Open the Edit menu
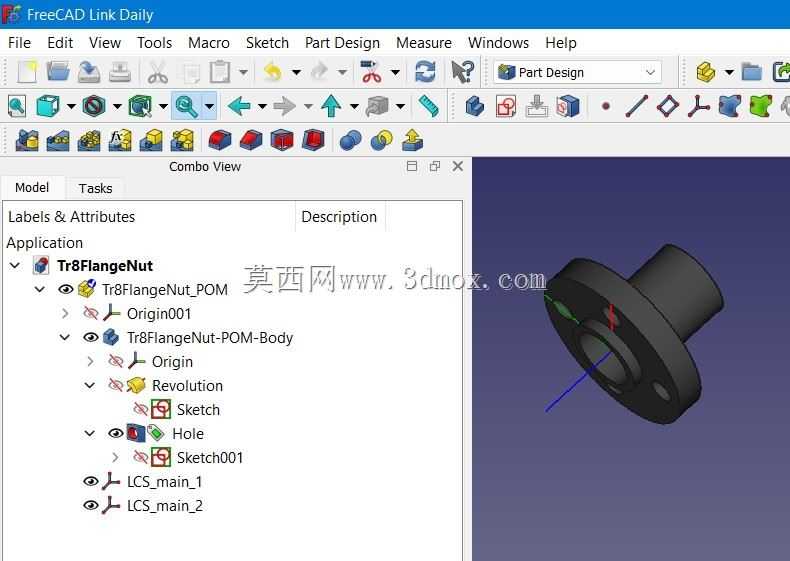Viewport: 790px width, 561px height. tap(60, 43)
